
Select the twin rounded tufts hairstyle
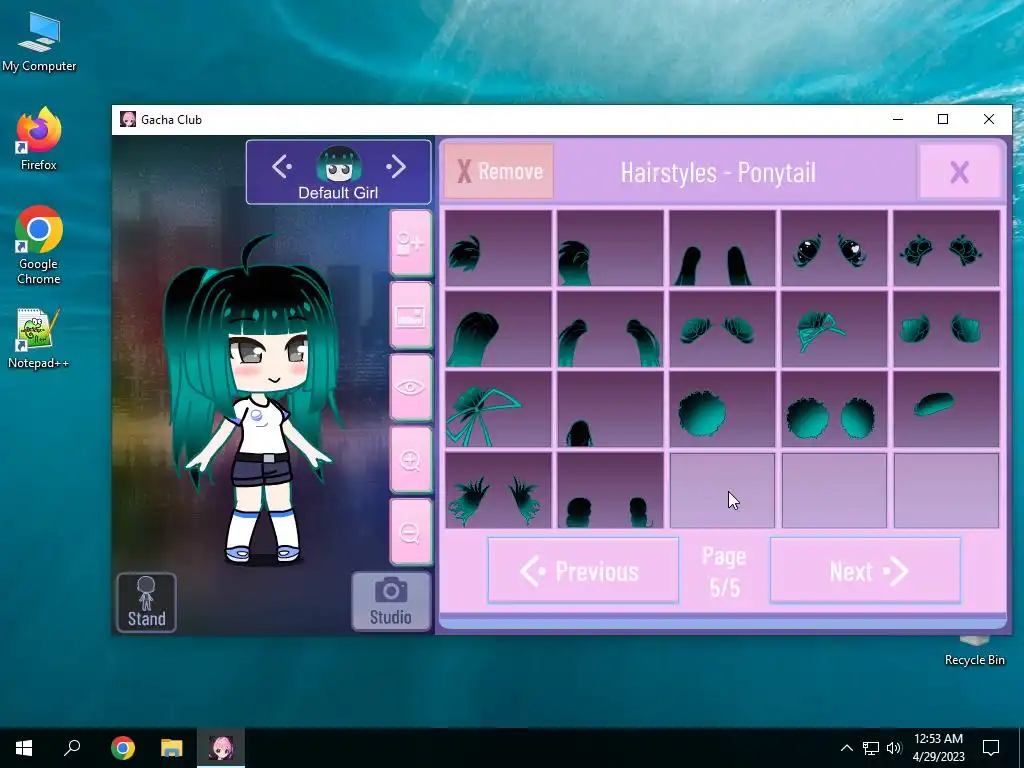click(x=946, y=329)
